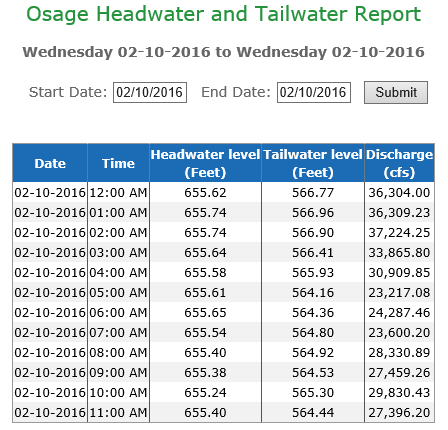Select the 12:00 AM time cell
Image resolution: width=448 pixels, height=430 pixels.
tap(118, 192)
